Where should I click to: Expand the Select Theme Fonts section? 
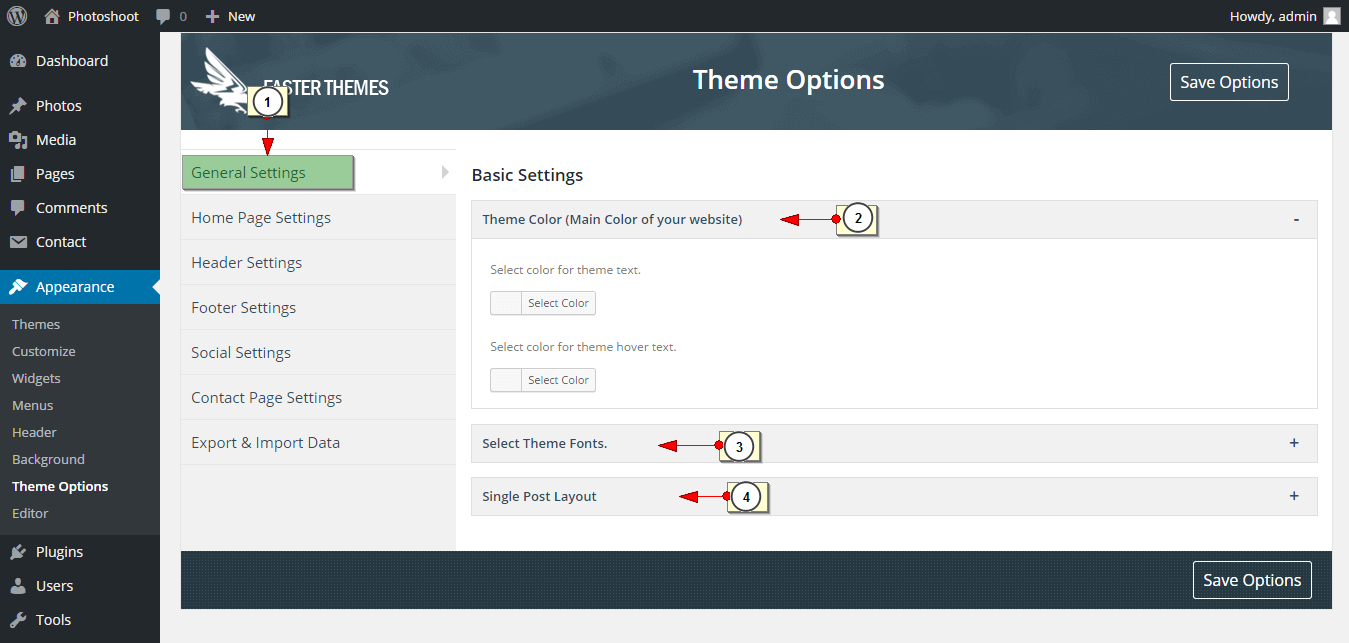click(x=1294, y=442)
